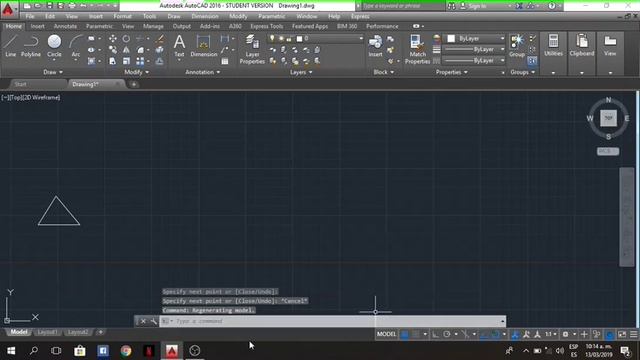Click the taskbar volume icon
Viewport: 640px width, 360px height.
click(560, 351)
